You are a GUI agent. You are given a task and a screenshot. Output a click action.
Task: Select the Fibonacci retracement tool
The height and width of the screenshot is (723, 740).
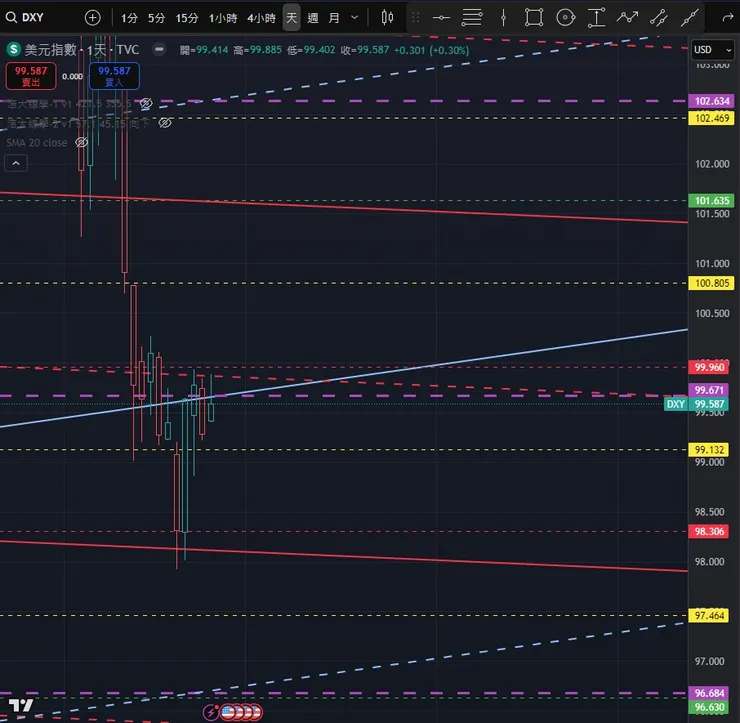click(471, 18)
